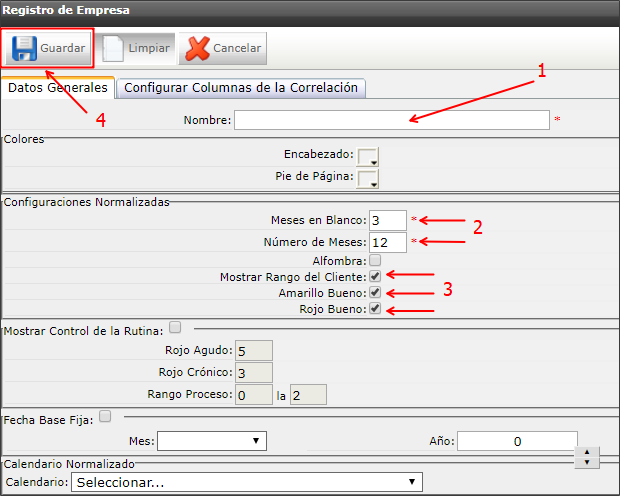Viewport: 620px width, 496px height.
Task: Uncheck the Rojo Bueno checkbox
Action: pyautogui.click(x=375, y=308)
